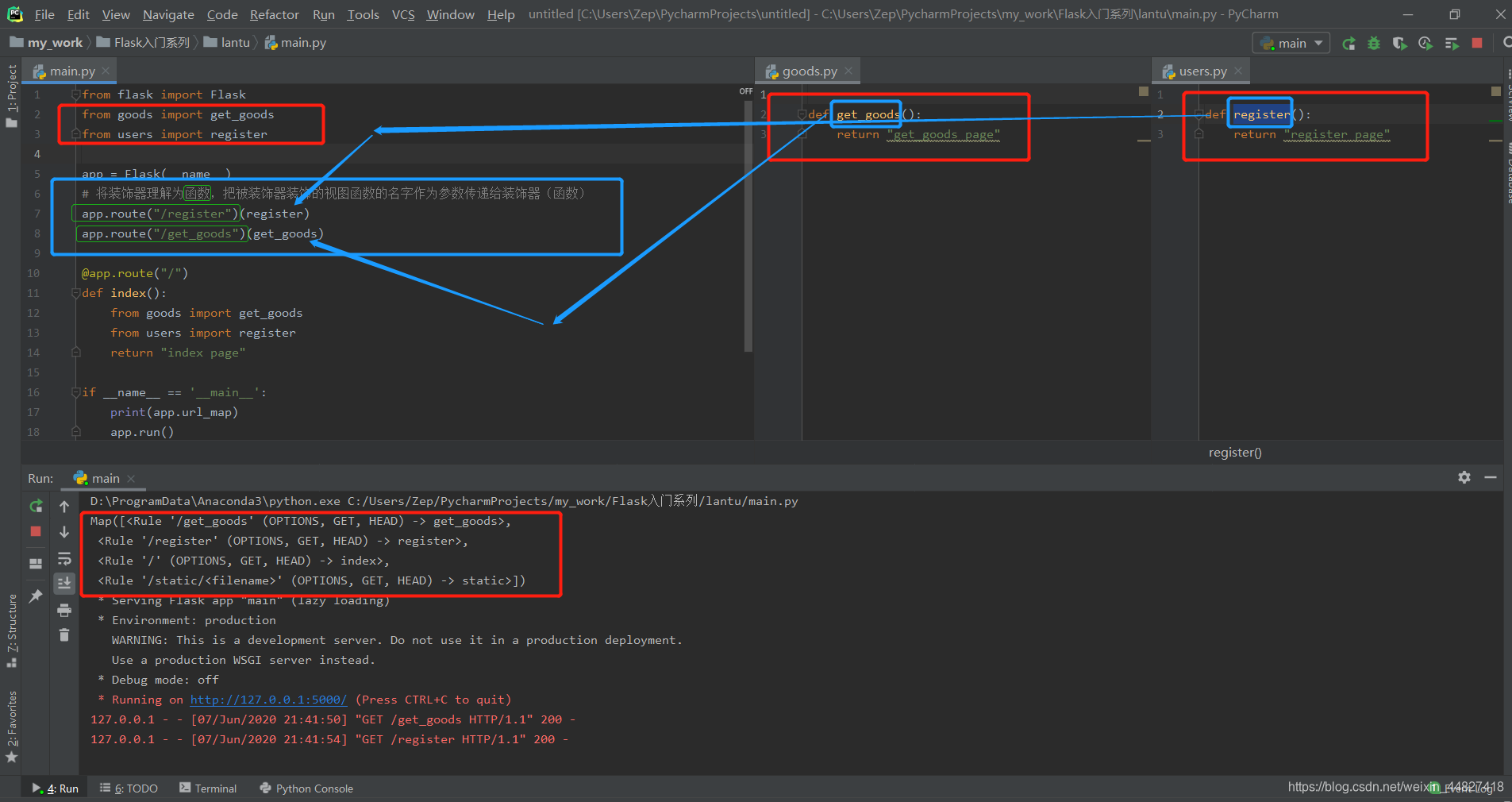Image resolution: width=1512 pixels, height=802 pixels.
Task: Go up the stack trace arrow
Action: point(64,506)
